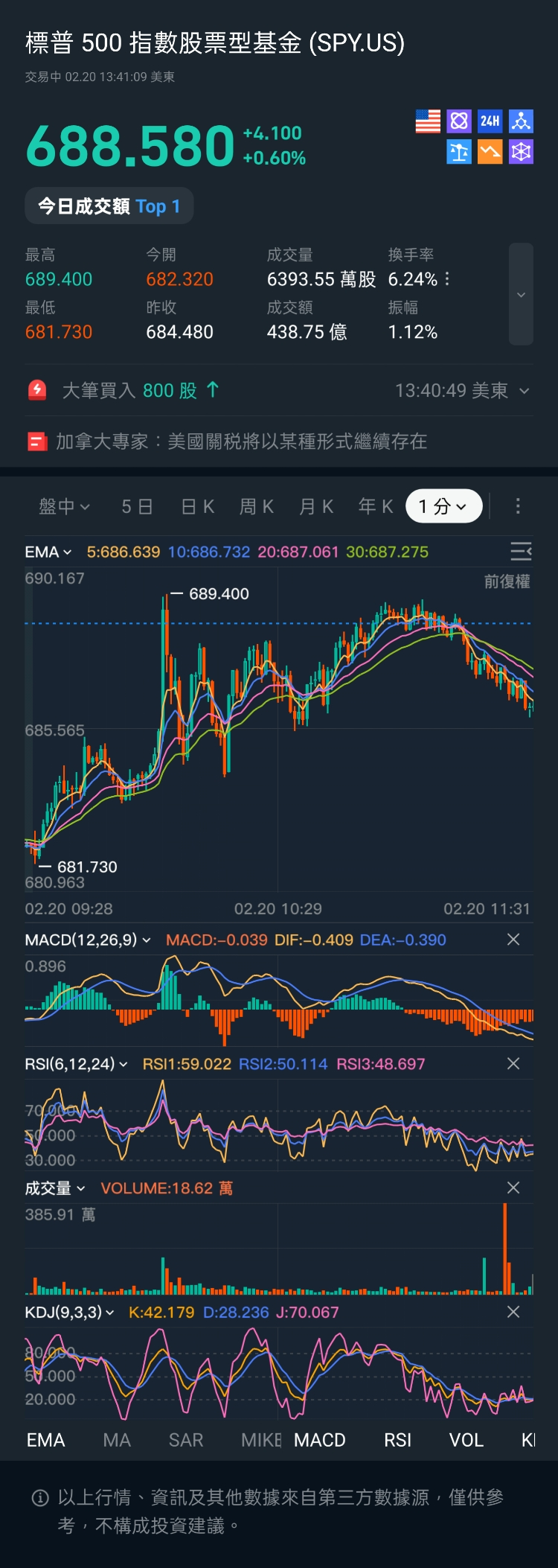
Task: Open the 1分 interval dropdown
Action: [x=443, y=506]
